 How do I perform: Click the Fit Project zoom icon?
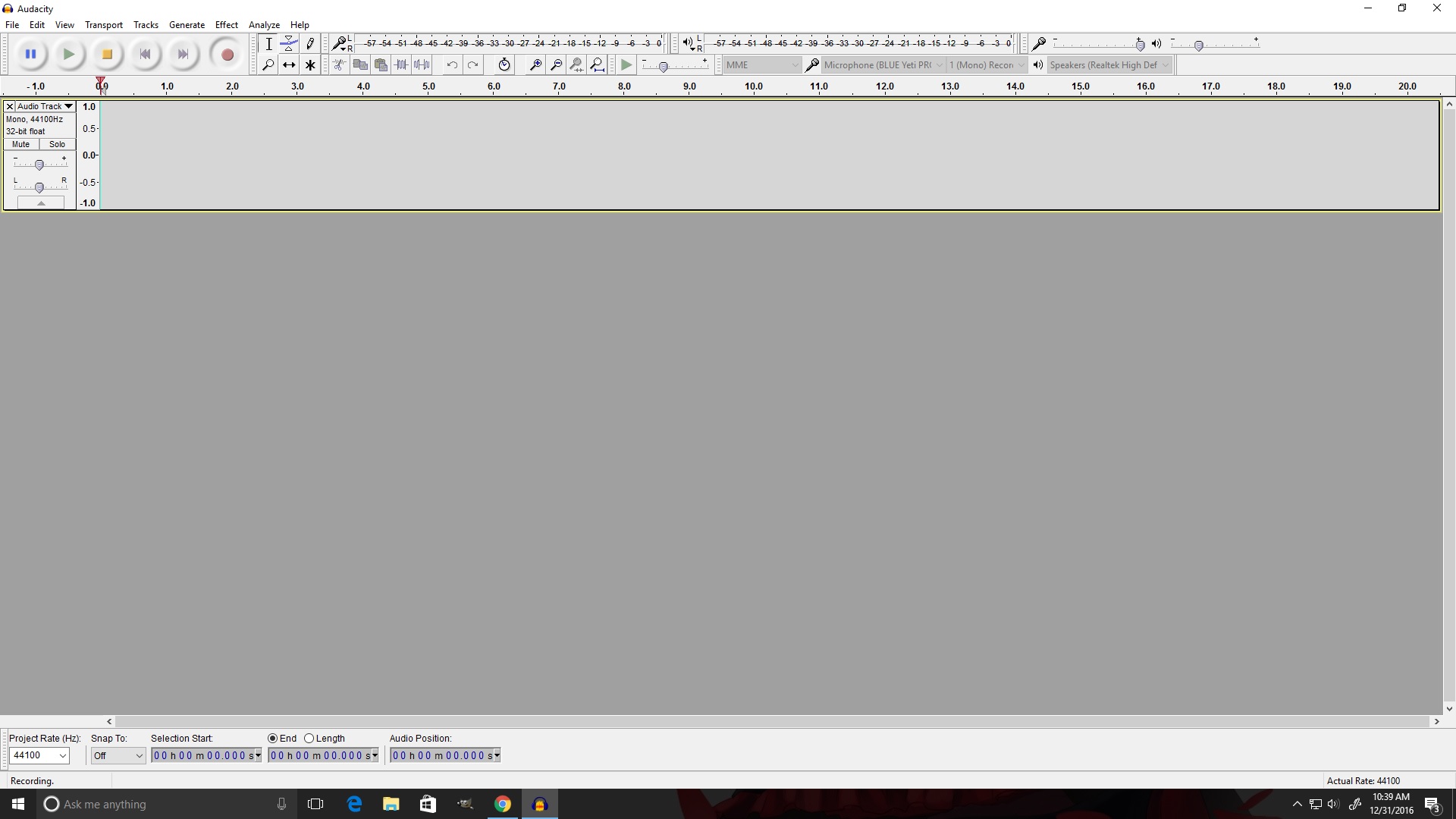[598, 65]
